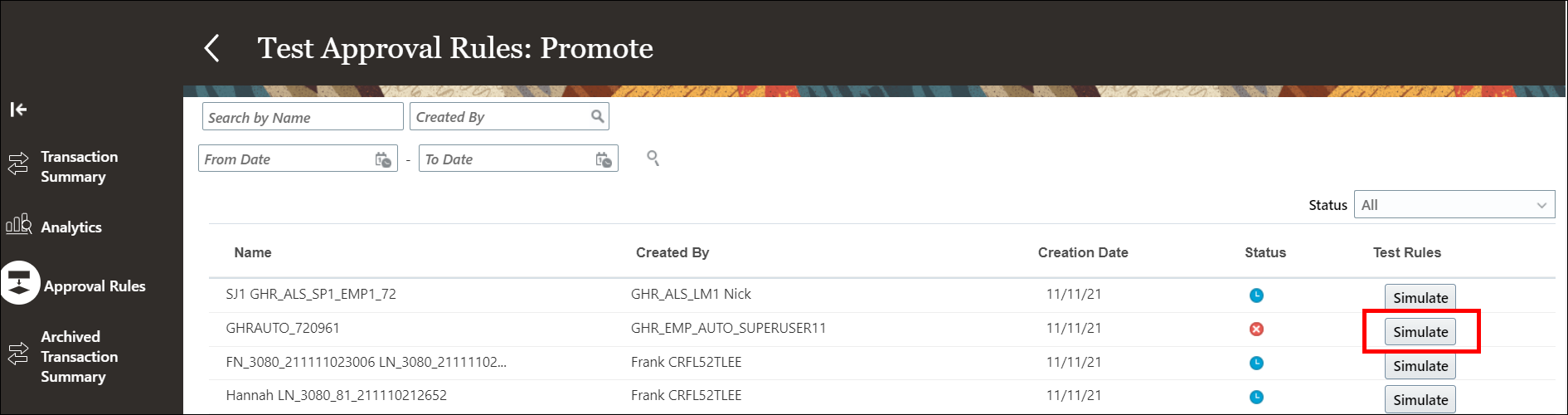The width and height of the screenshot is (1568, 415).
Task: Select Approval Rules in the sidebar
Action: (x=94, y=286)
